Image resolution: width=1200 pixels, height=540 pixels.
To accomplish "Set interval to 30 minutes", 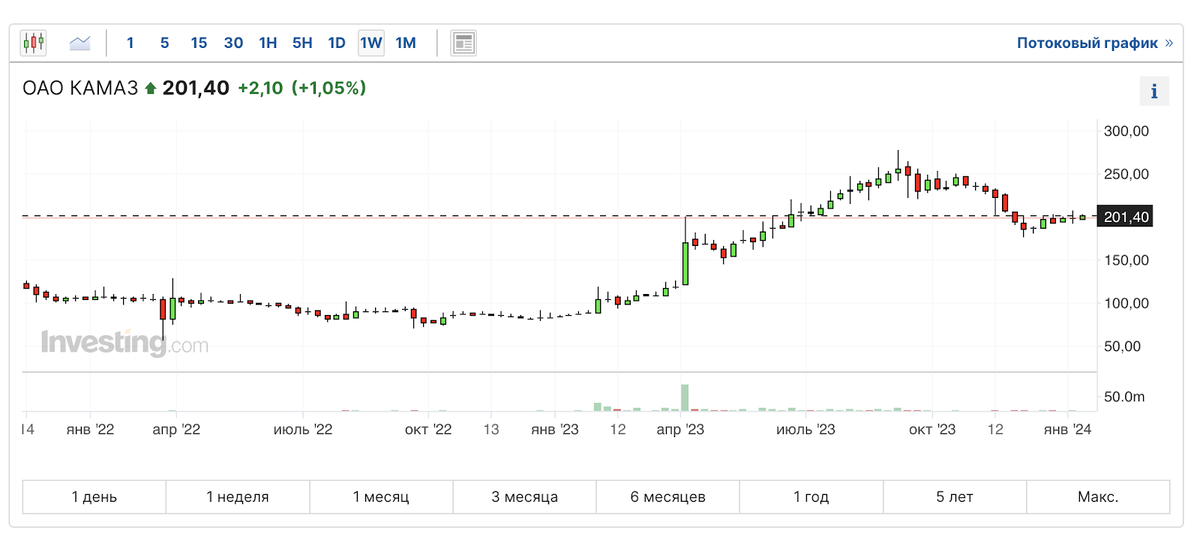I will [x=233, y=43].
